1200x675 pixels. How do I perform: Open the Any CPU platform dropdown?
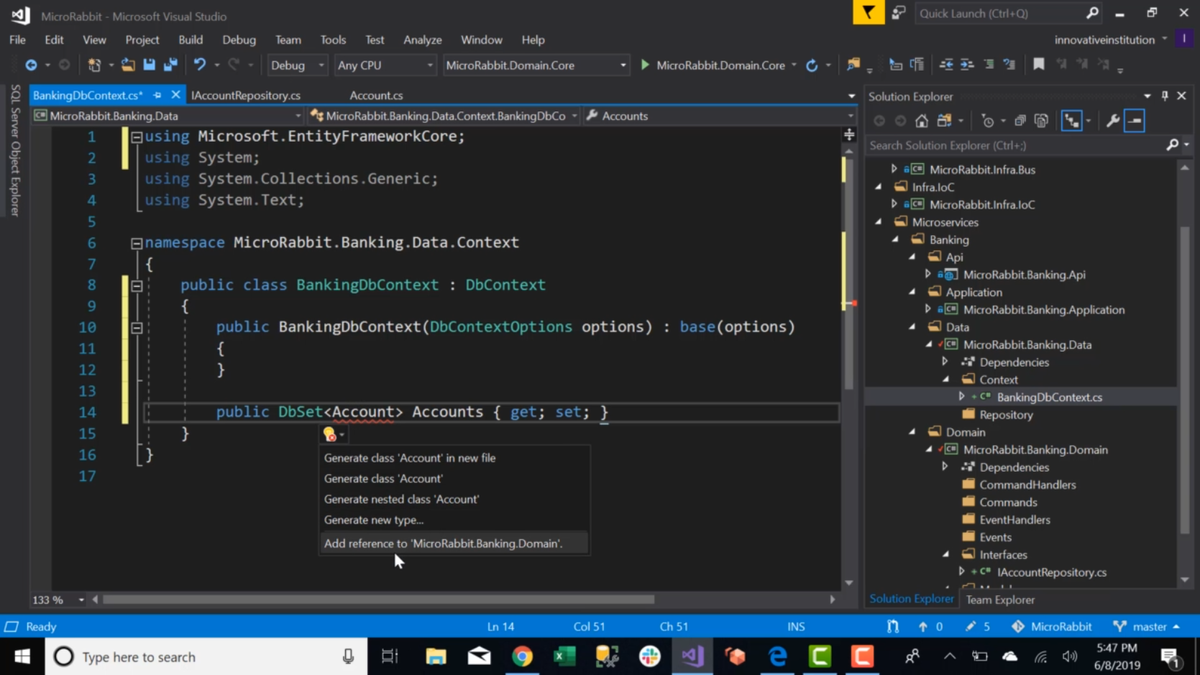click(x=385, y=65)
